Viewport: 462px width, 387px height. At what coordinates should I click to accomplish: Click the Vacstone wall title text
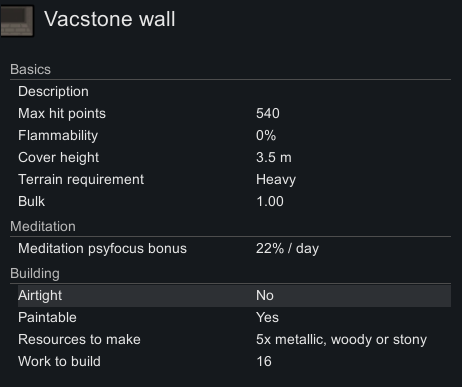110,19
